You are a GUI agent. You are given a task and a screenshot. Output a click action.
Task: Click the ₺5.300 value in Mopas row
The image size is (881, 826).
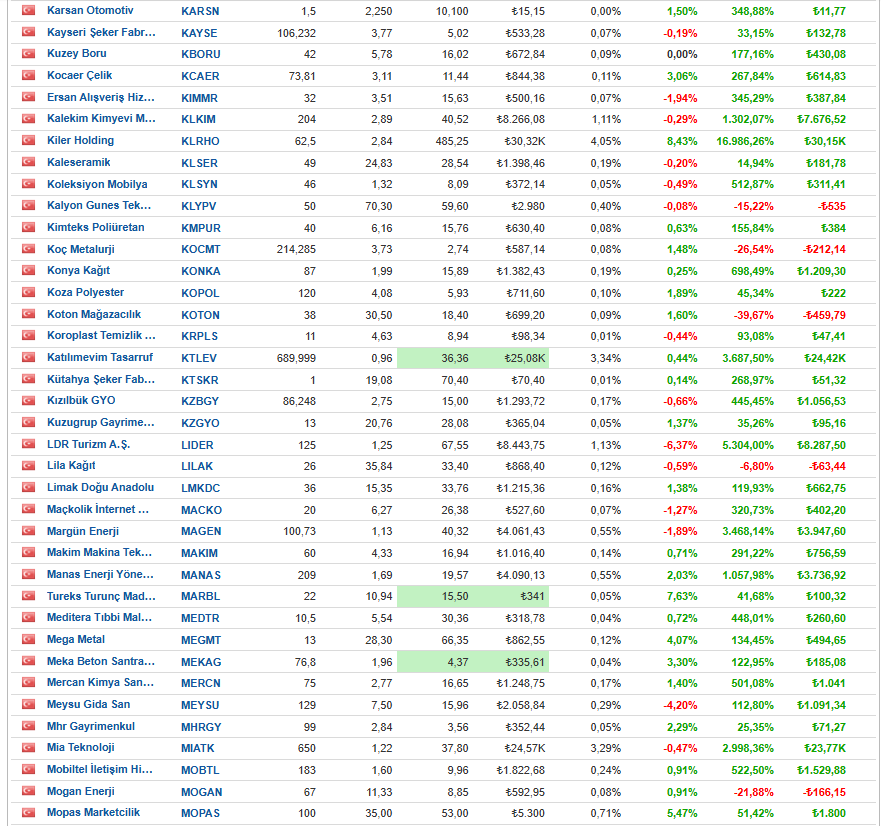click(528, 813)
